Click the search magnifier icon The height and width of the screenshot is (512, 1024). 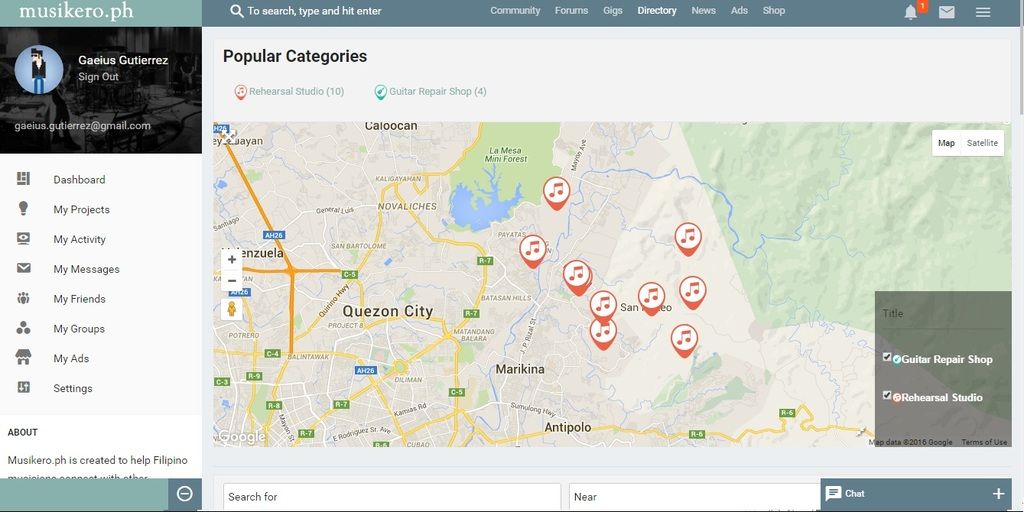(237, 11)
